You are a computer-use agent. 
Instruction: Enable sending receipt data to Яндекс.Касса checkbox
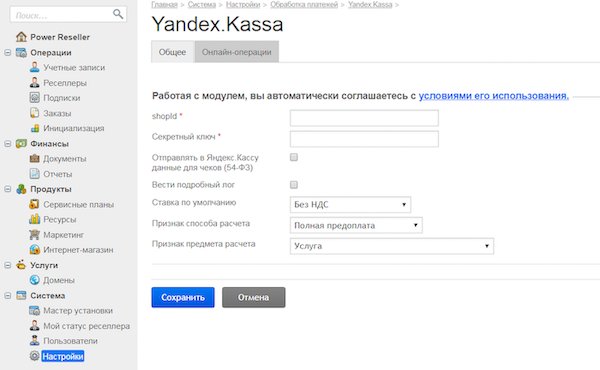[x=294, y=157]
